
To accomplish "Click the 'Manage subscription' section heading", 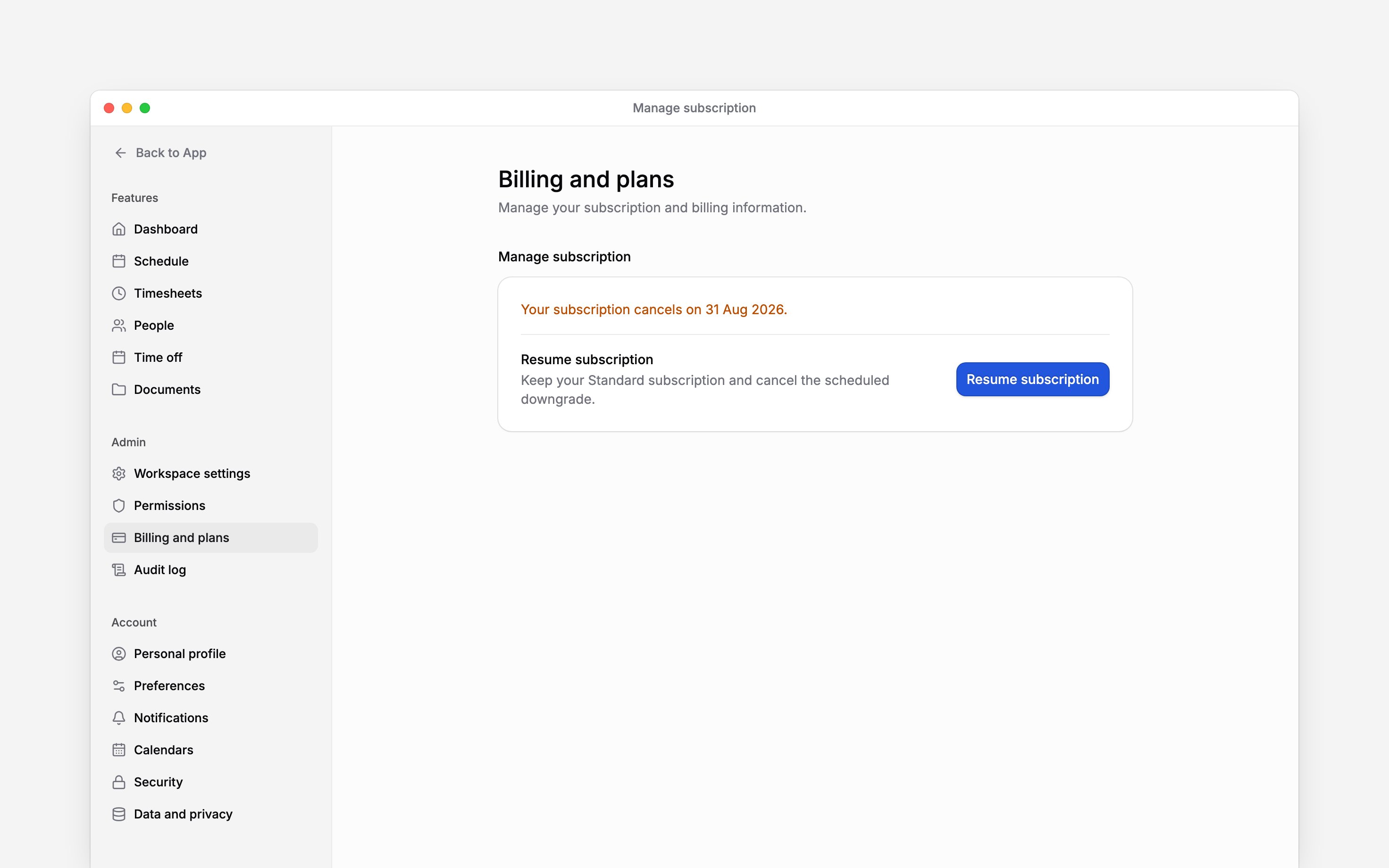I will pyautogui.click(x=564, y=257).
